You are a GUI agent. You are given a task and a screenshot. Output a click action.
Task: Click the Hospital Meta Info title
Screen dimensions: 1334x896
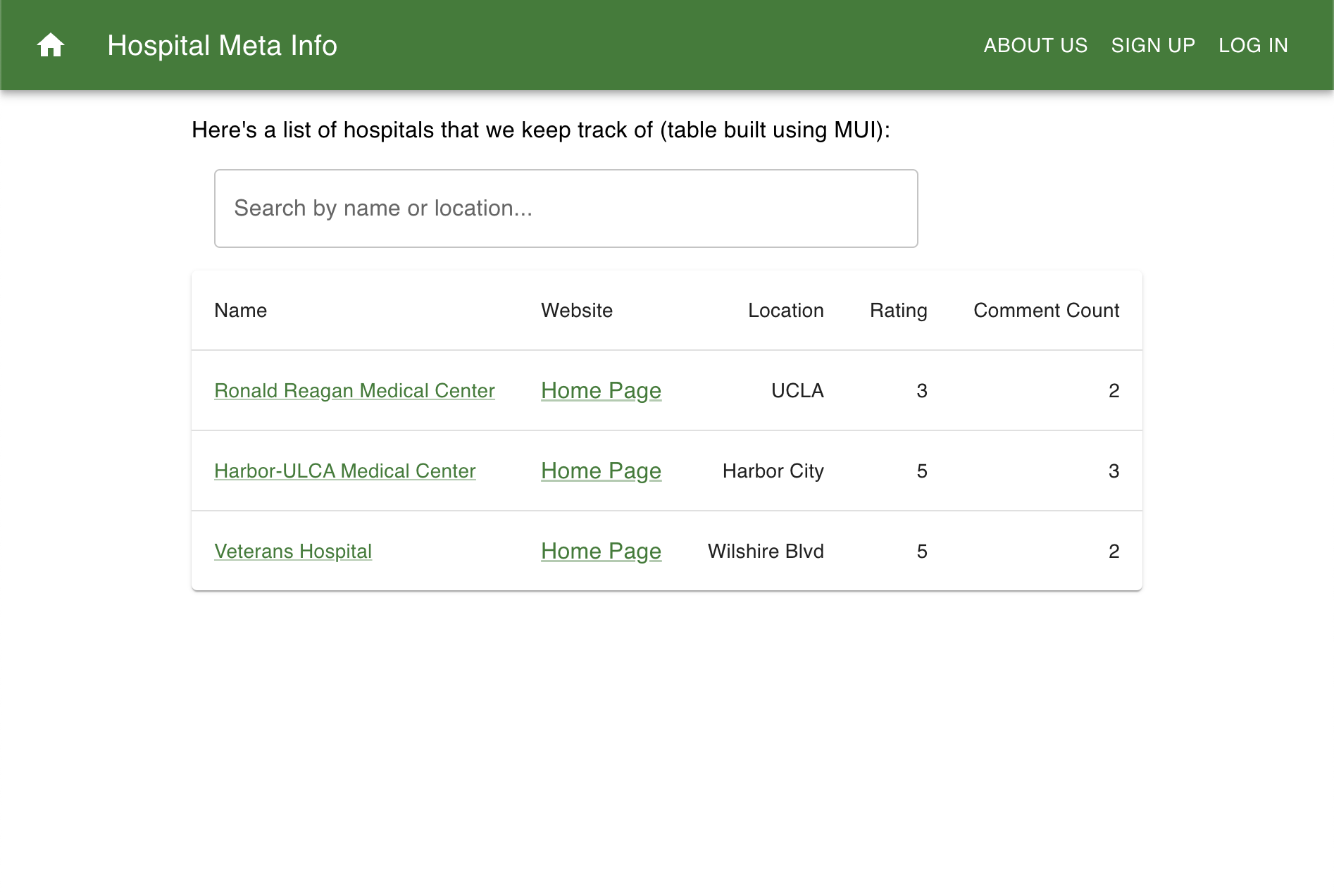click(x=222, y=45)
